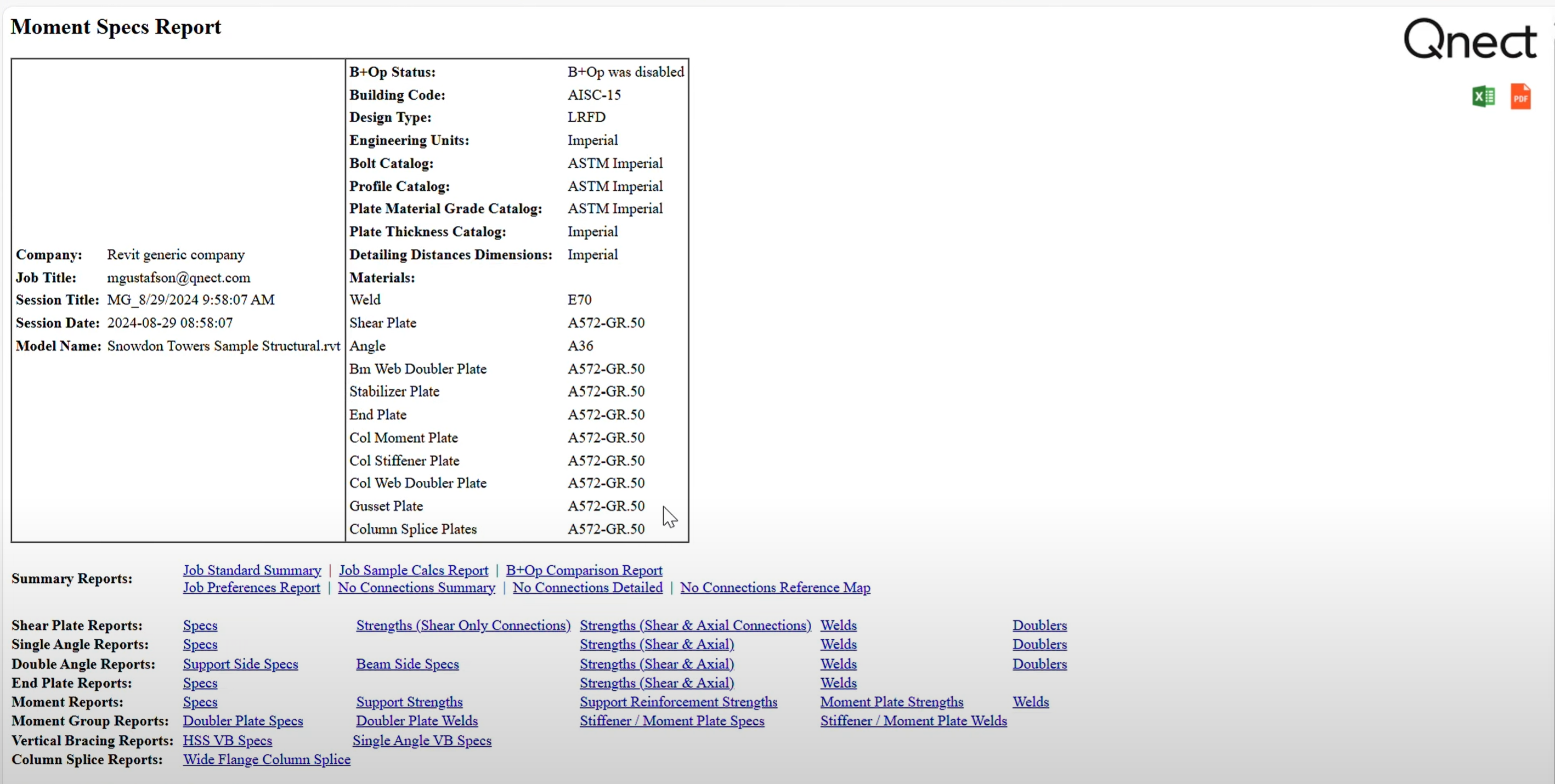
Task: Click the Qnect logo
Action: pyautogui.click(x=1469, y=40)
